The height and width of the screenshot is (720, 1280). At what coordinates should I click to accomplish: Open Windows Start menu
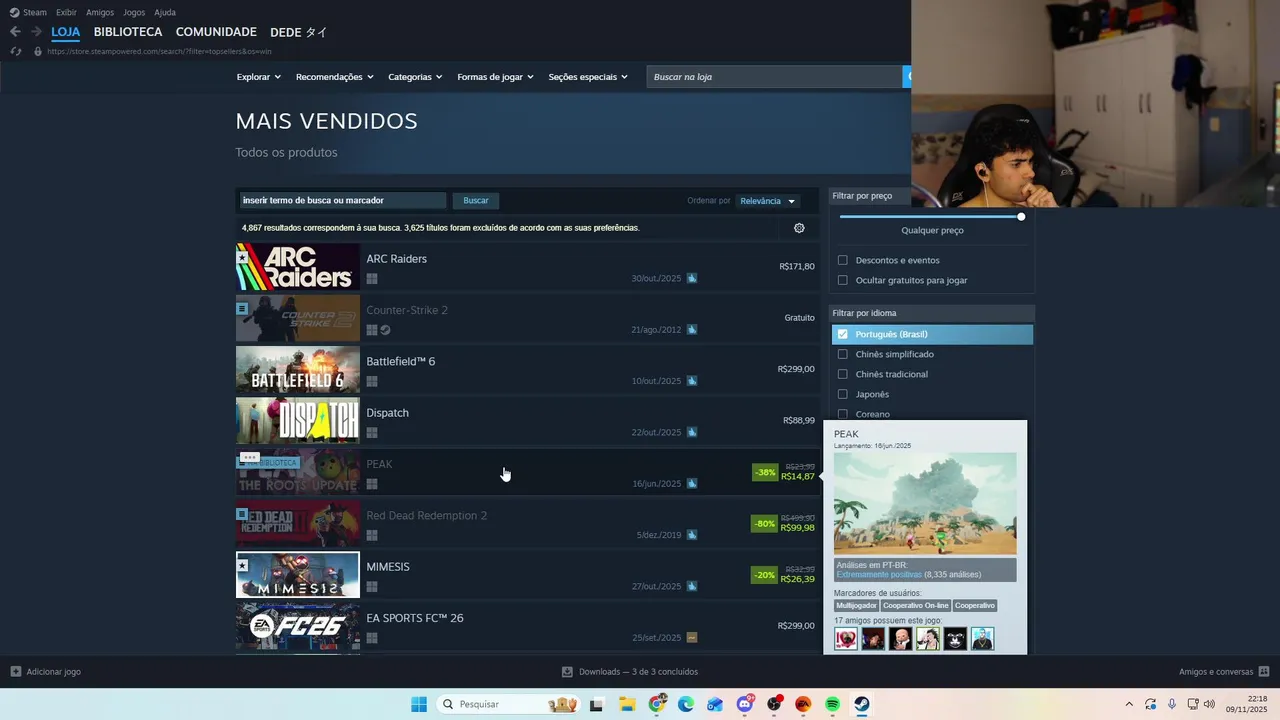pyautogui.click(x=419, y=704)
